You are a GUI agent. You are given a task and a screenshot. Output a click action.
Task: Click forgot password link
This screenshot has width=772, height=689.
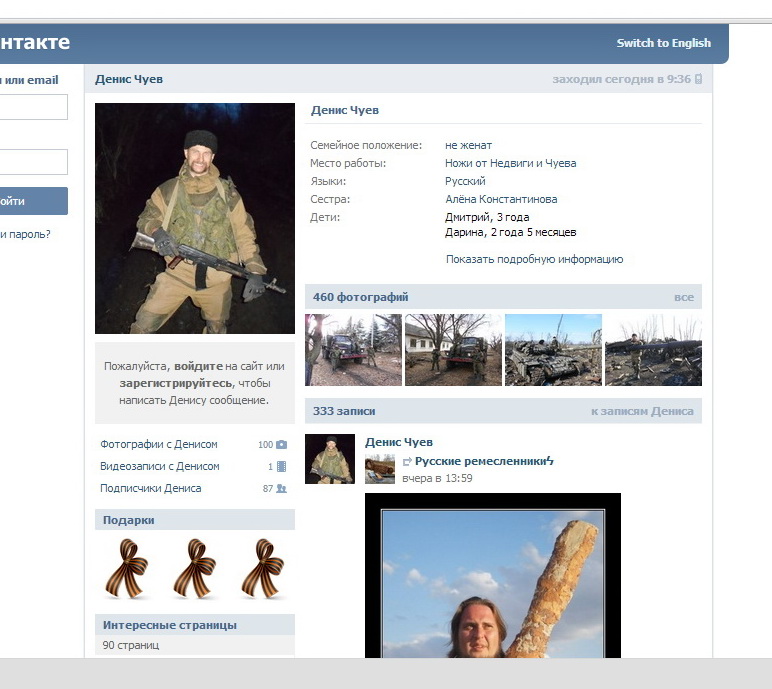[25, 234]
